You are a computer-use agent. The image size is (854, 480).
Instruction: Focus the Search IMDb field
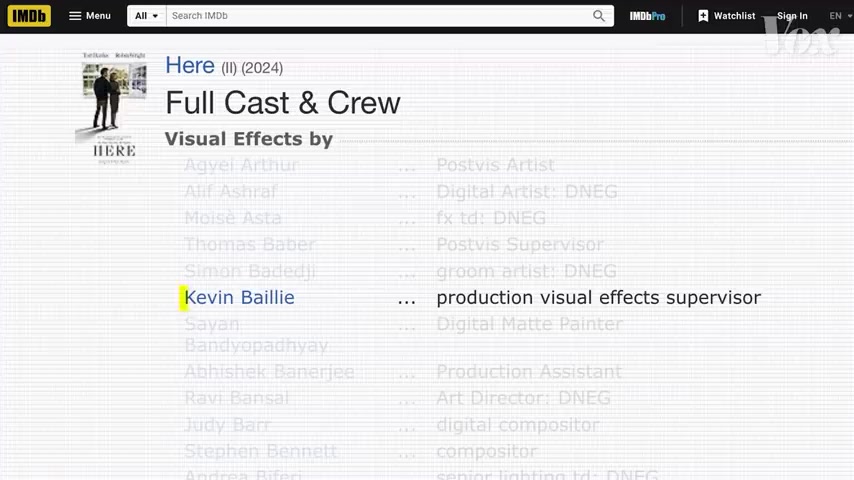pos(380,16)
